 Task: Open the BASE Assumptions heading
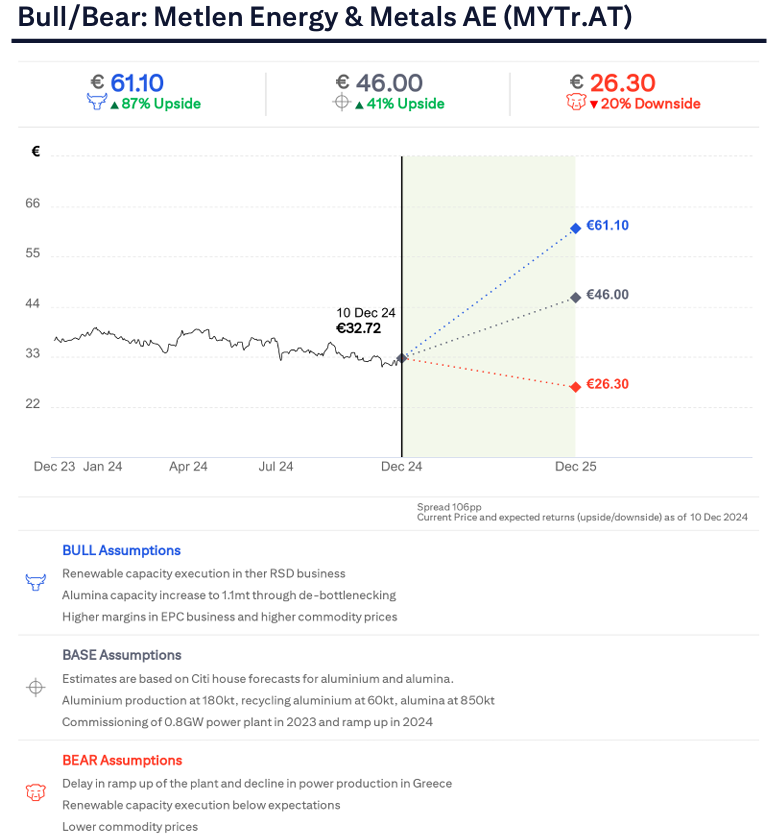(121, 655)
